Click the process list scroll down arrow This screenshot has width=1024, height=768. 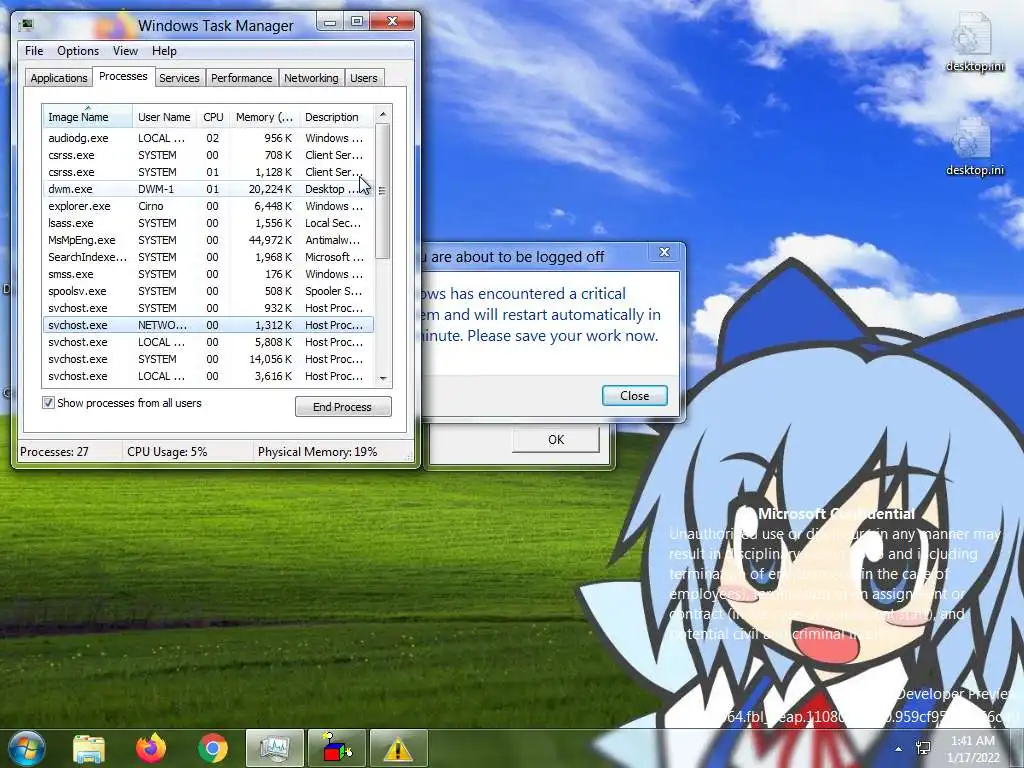[x=383, y=378]
